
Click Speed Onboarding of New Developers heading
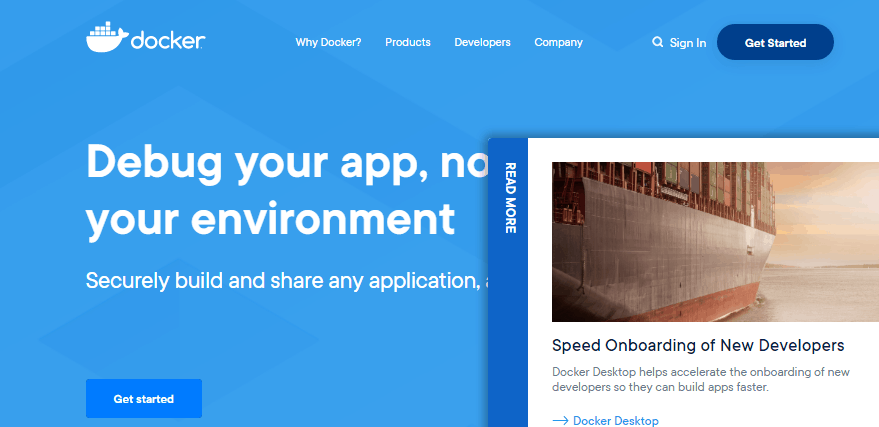698,345
